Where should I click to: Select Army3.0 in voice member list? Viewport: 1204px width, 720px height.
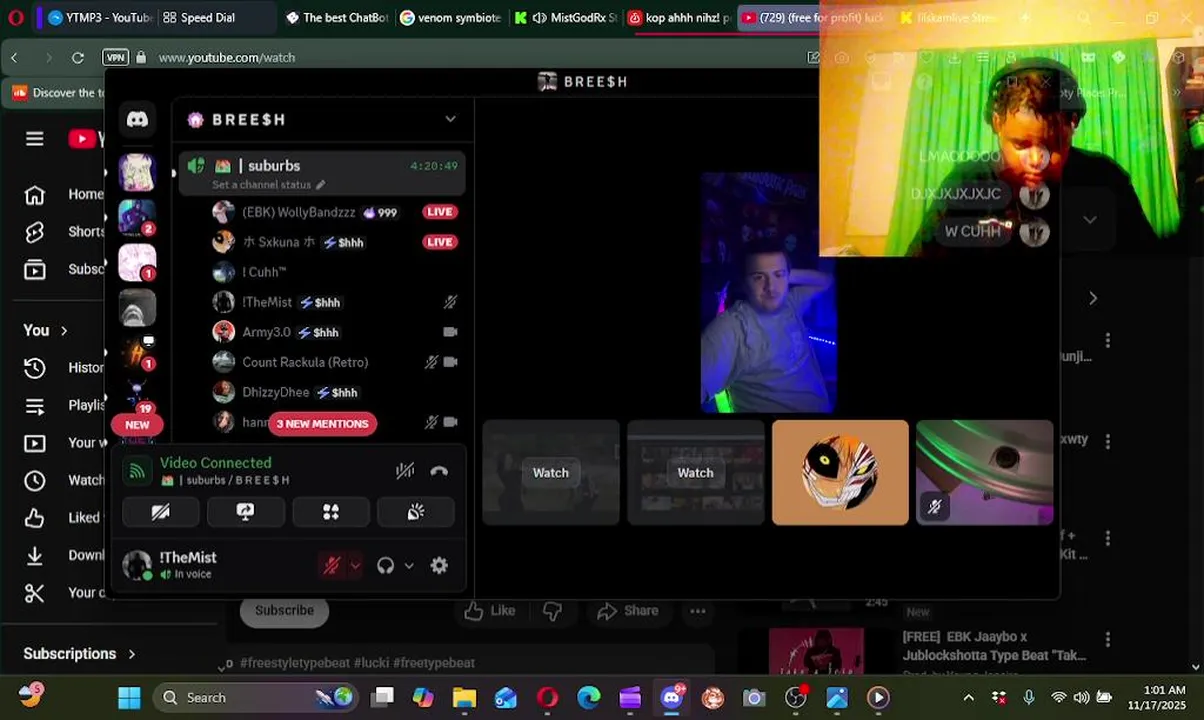335,332
